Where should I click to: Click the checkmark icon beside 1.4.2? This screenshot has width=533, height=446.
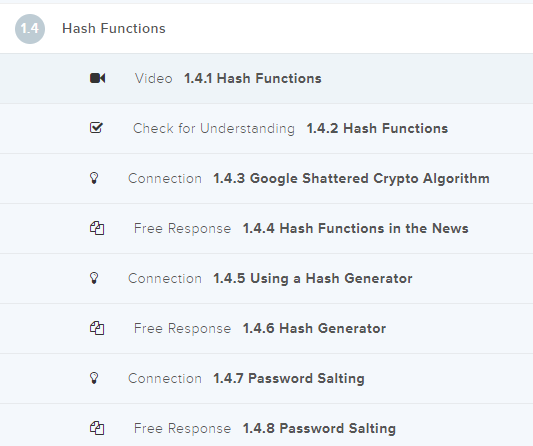[96, 127]
